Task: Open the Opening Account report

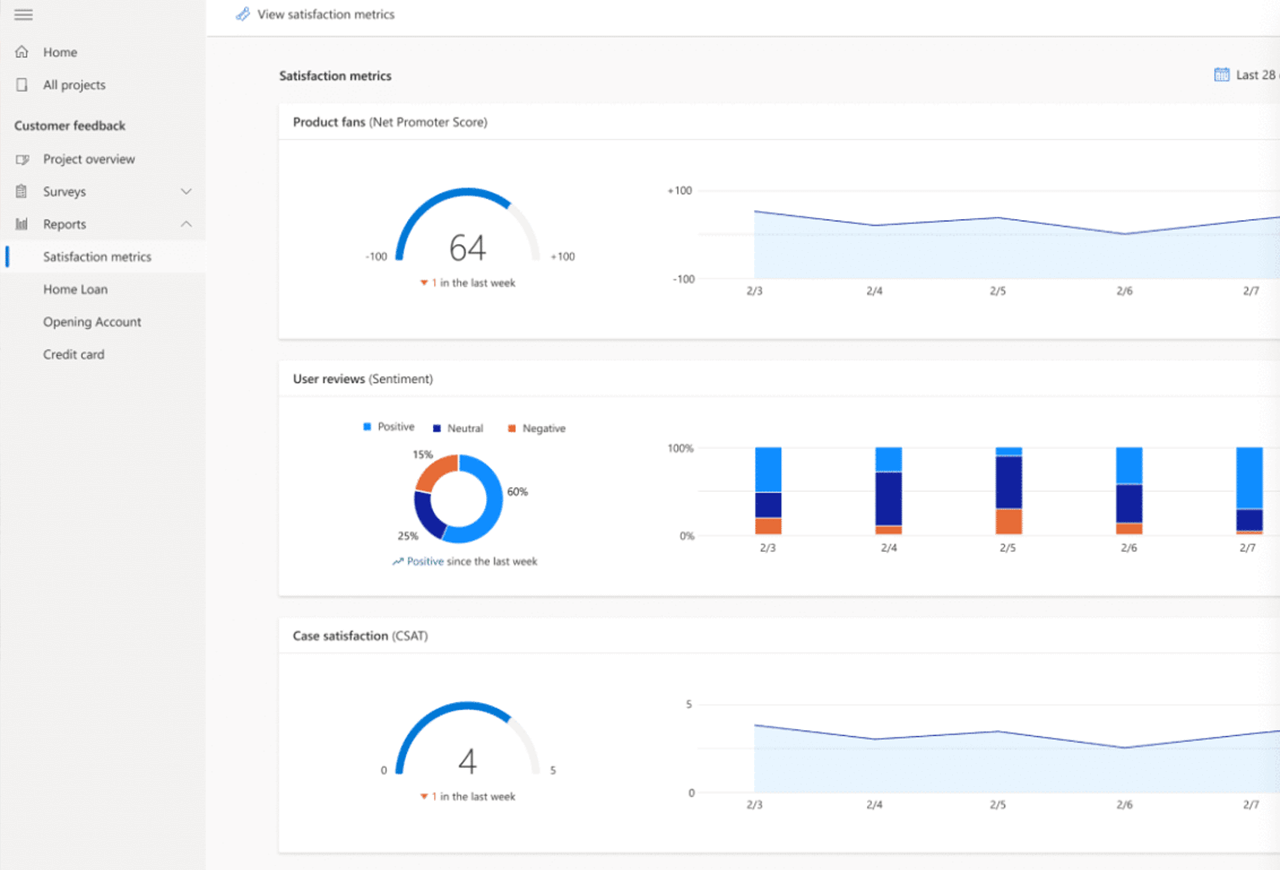Action: (92, 322)
